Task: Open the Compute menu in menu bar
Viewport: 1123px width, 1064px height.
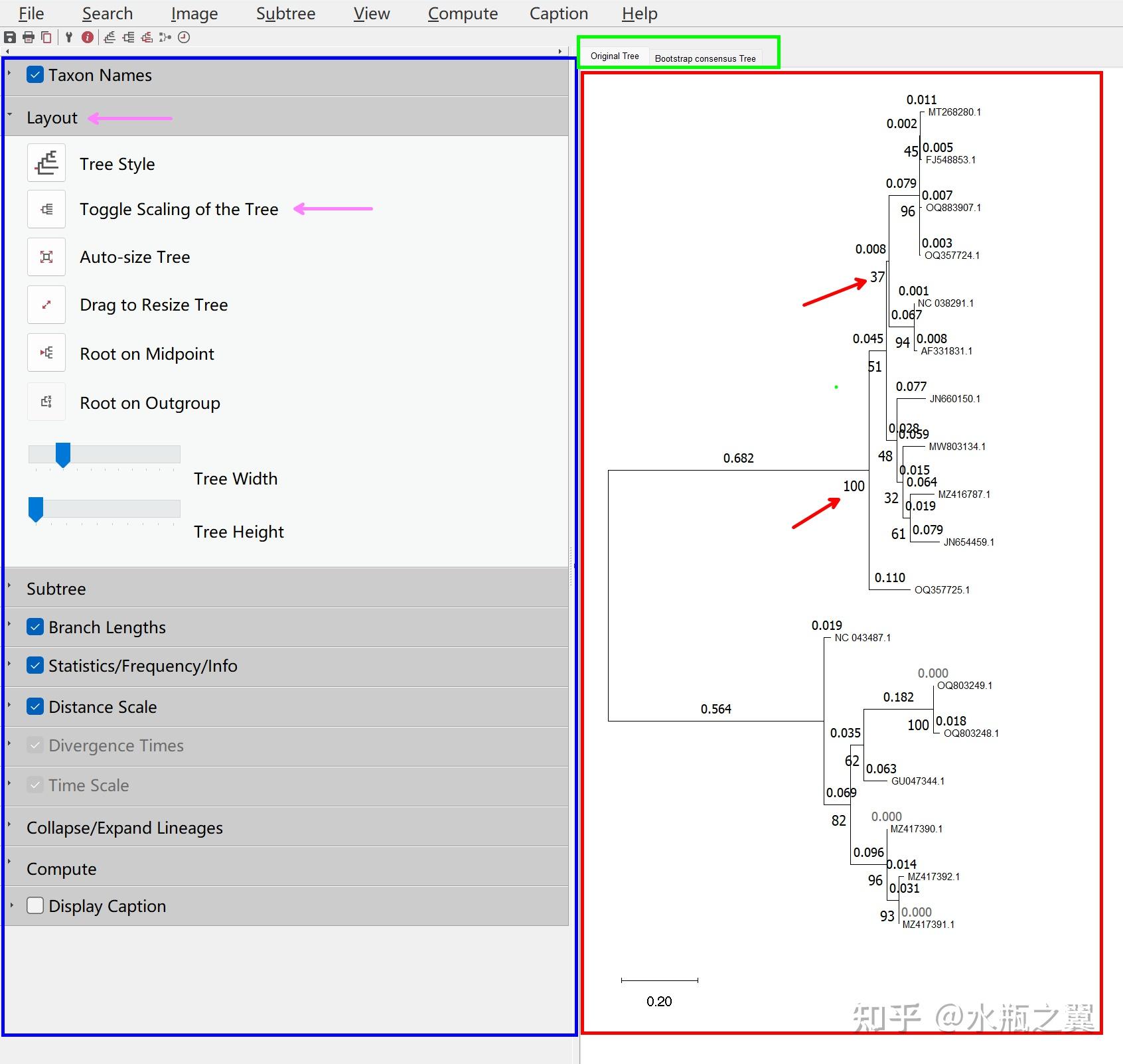Action: [463, 13]
